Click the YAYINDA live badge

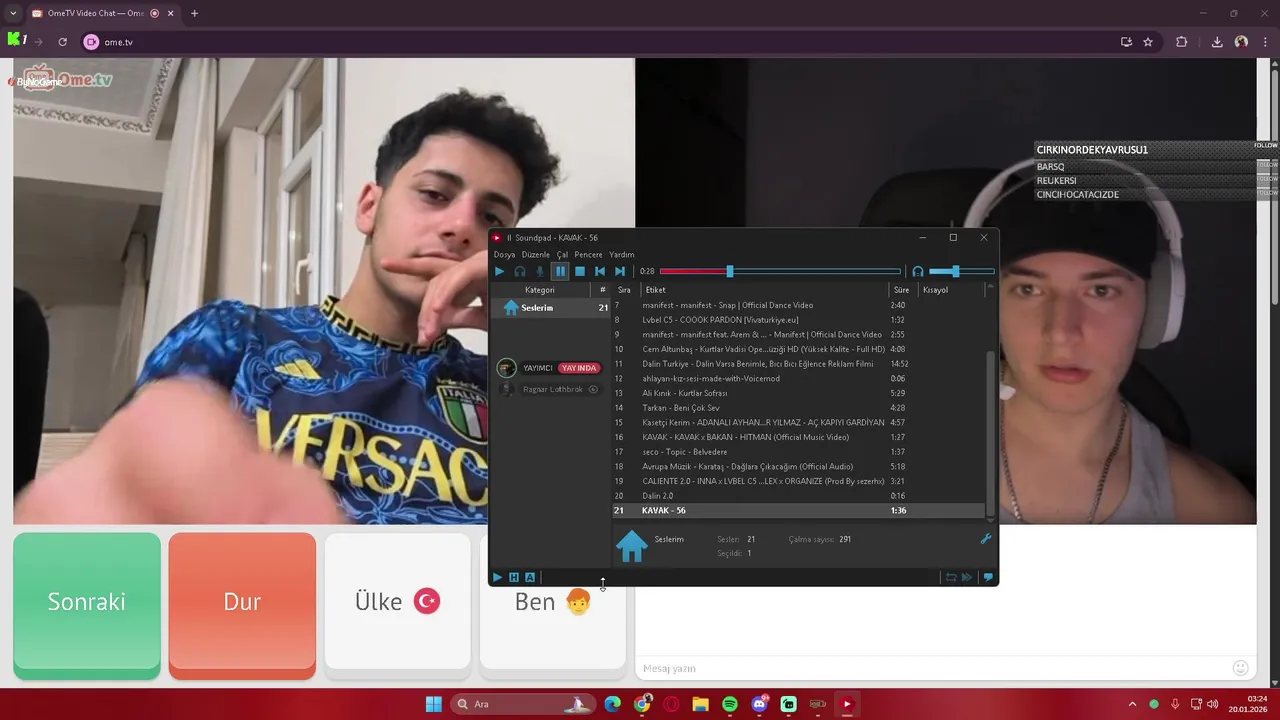[x=578, y=368]
